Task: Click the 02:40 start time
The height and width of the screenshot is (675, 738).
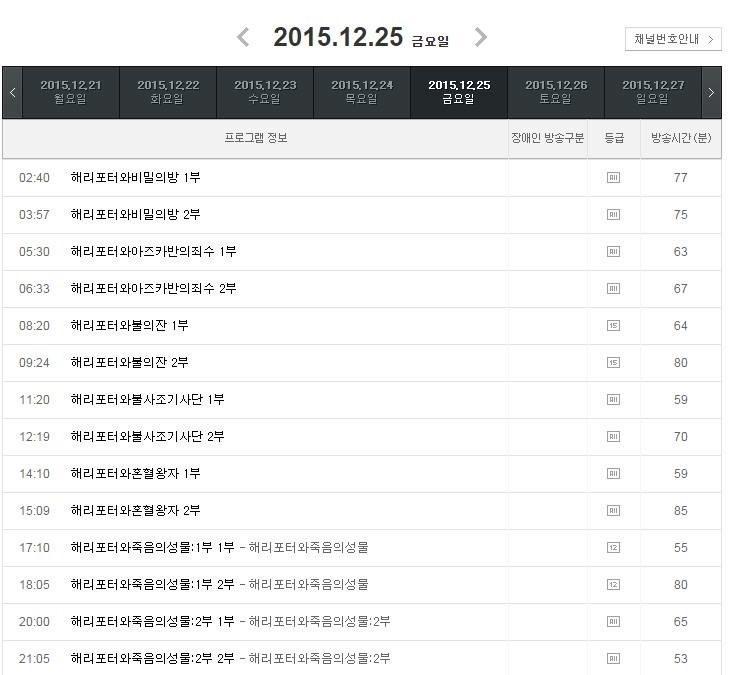Action: click(x=34, y=177)
